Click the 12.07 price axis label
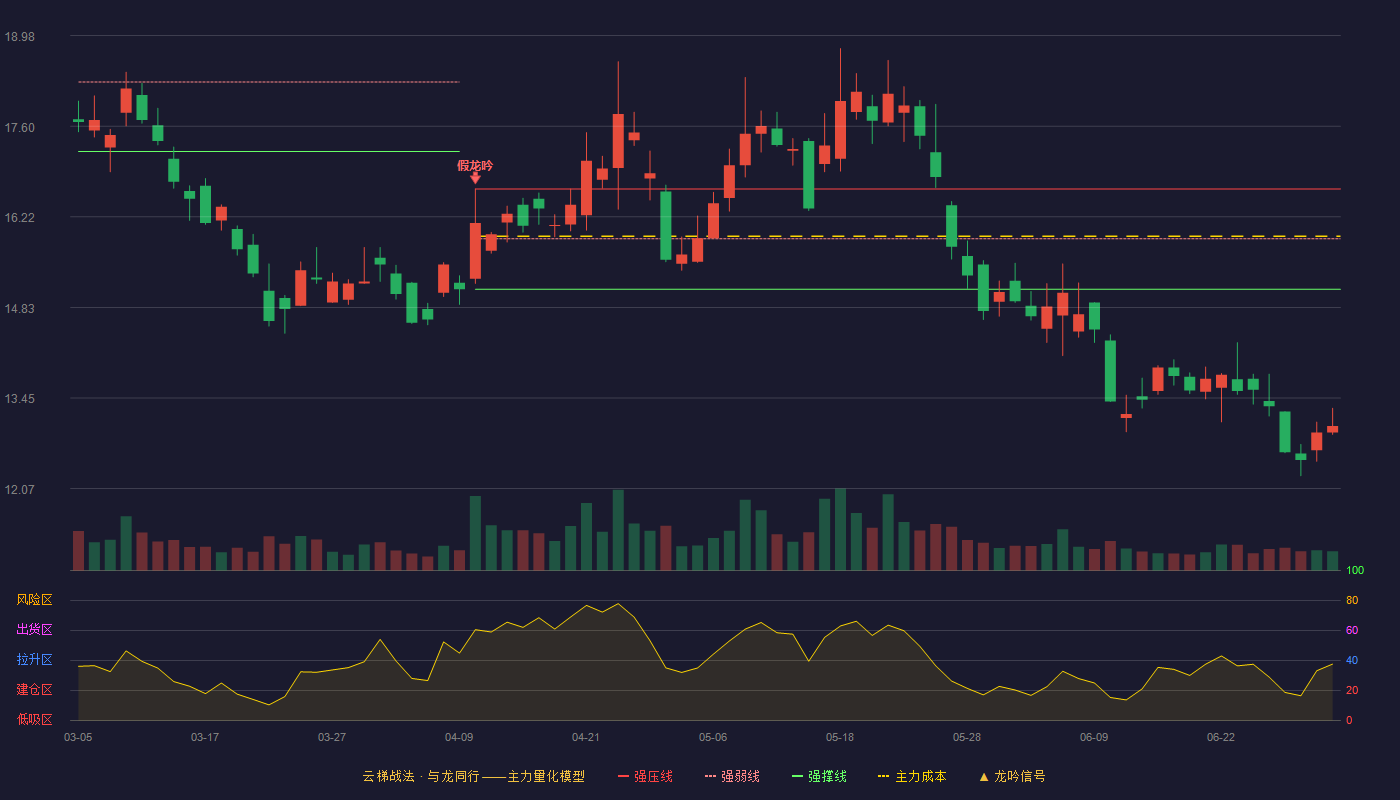1400x800 pixels. (x=19, y=489)
